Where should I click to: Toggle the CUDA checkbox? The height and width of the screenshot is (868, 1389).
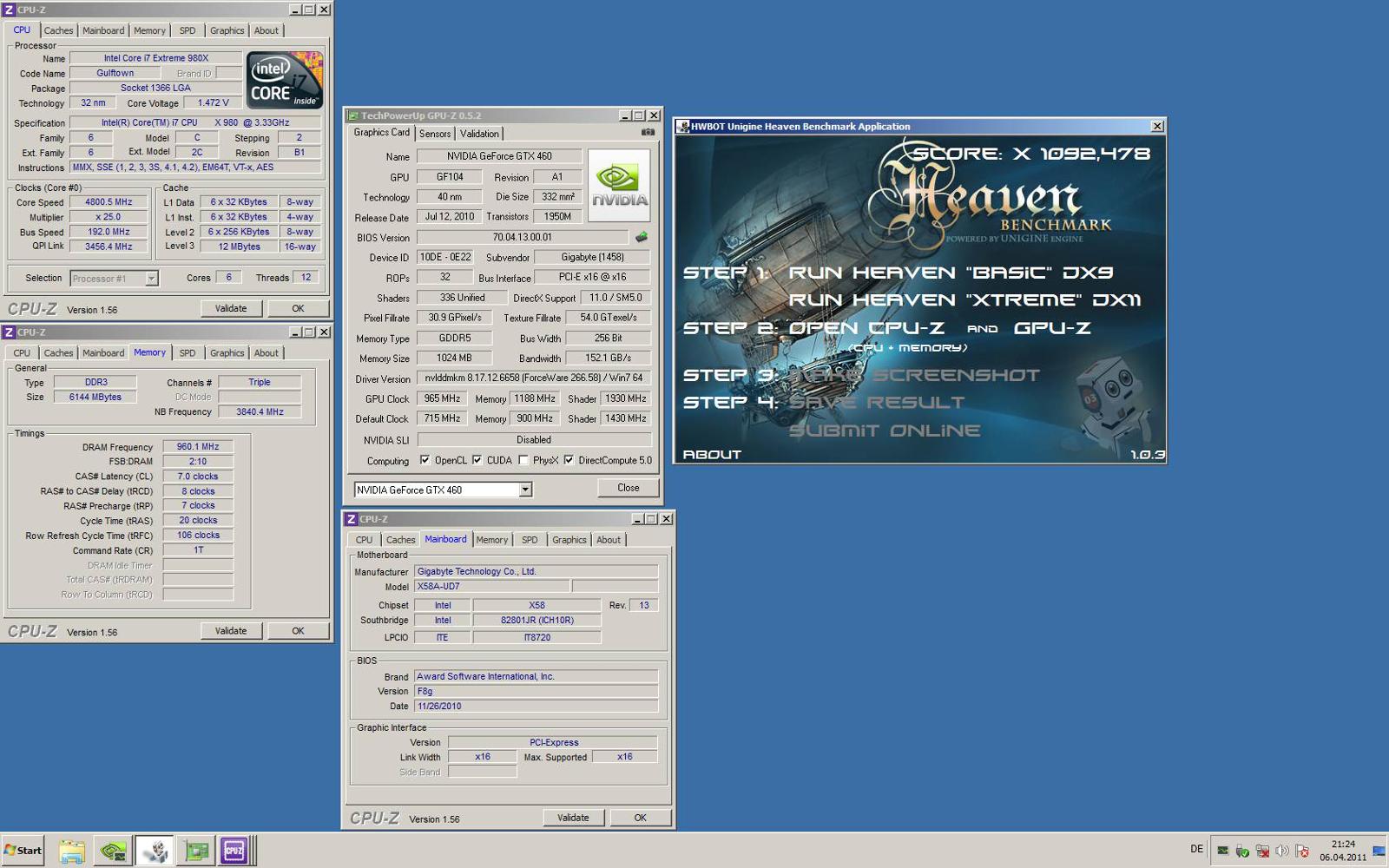[x=477, y=460]
